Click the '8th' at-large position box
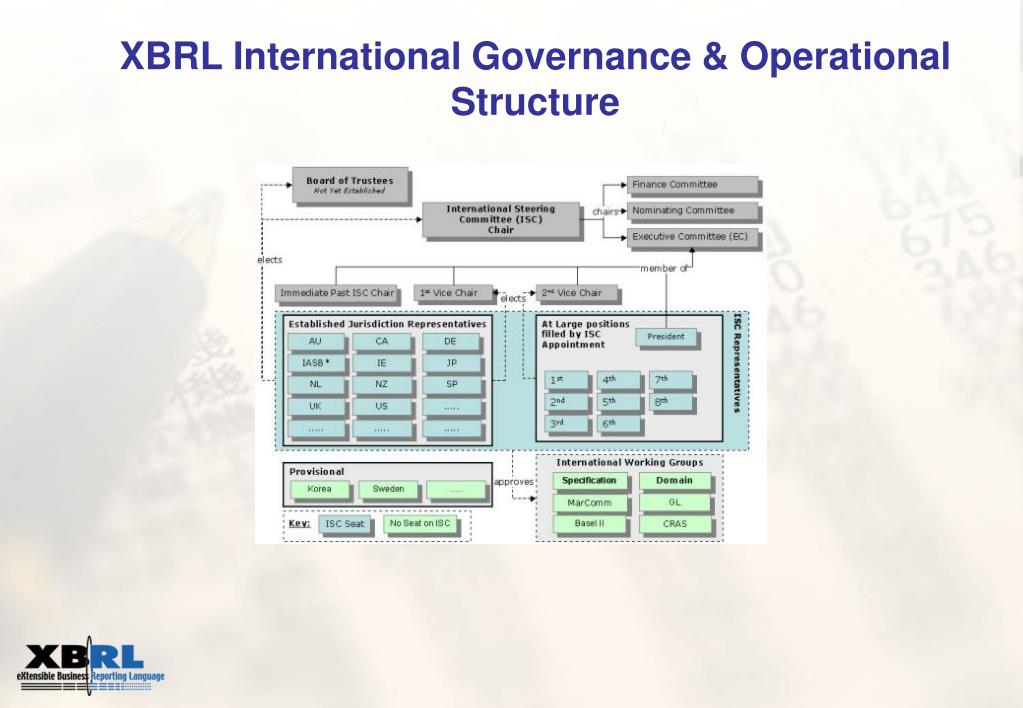 click(670, 401)
